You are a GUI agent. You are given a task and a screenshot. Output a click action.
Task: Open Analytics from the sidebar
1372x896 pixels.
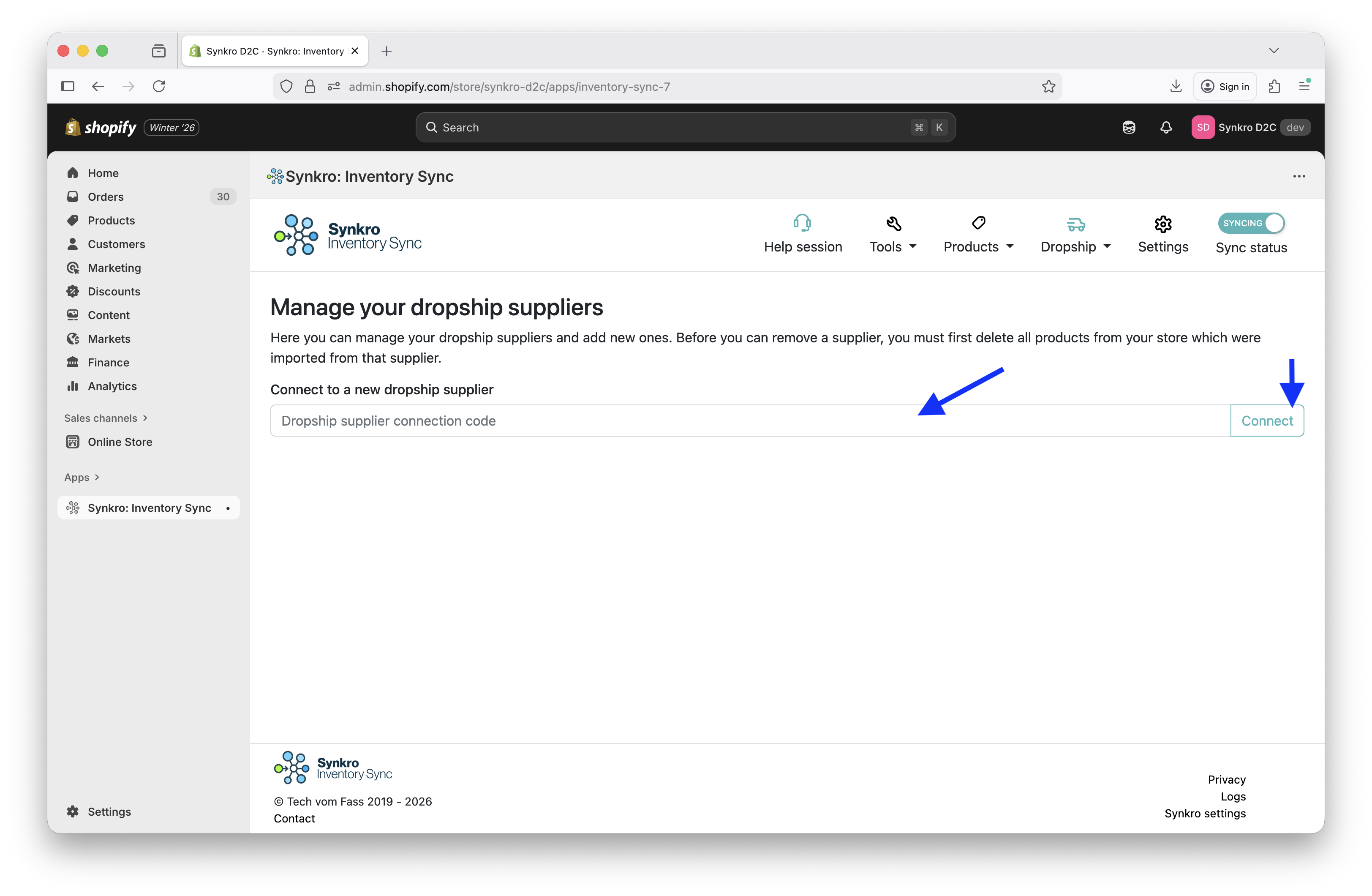point(111,386)
